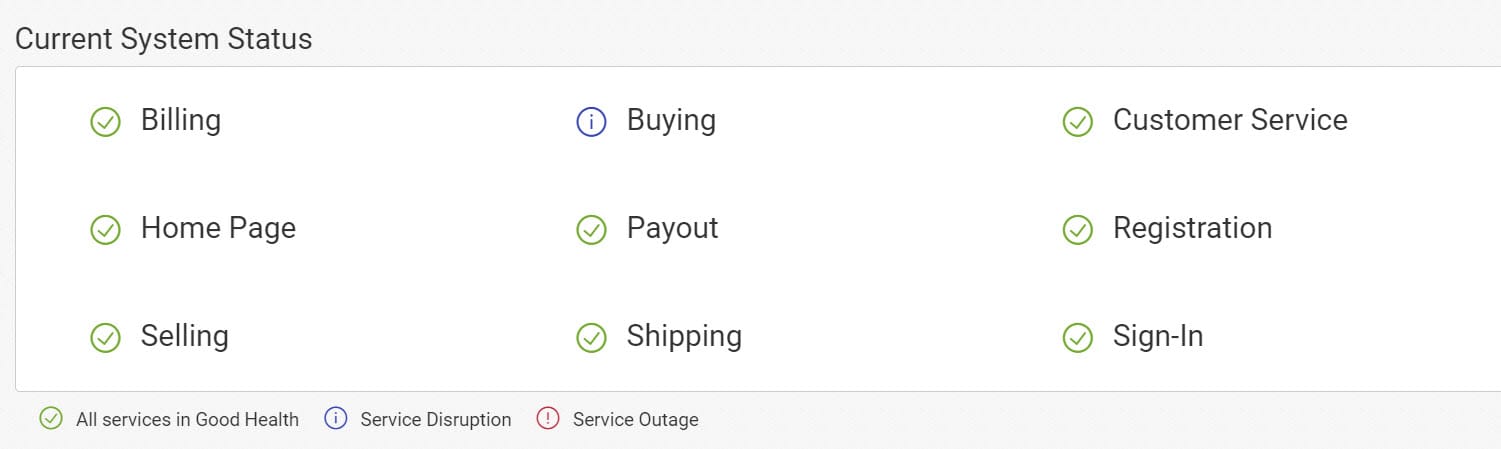Click the green check icon beside Customer Service

tap(1077, 122)
